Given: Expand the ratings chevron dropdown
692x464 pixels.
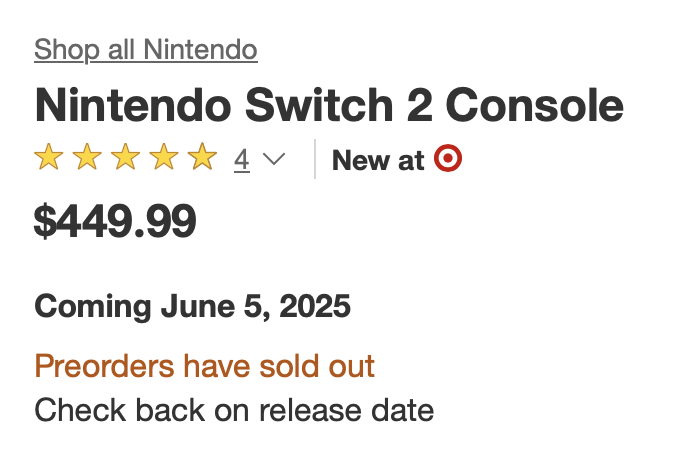Looking at the screenshot, I should 274,159.
